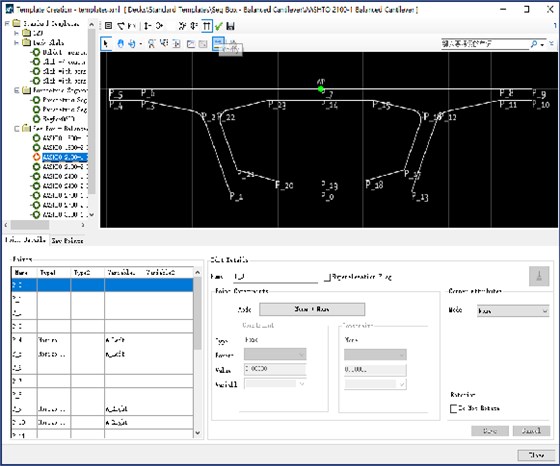The image size is (560, 466).
Task: Click the floppy disk save icon
Action: pyautogui.click(x=230, y=26)
